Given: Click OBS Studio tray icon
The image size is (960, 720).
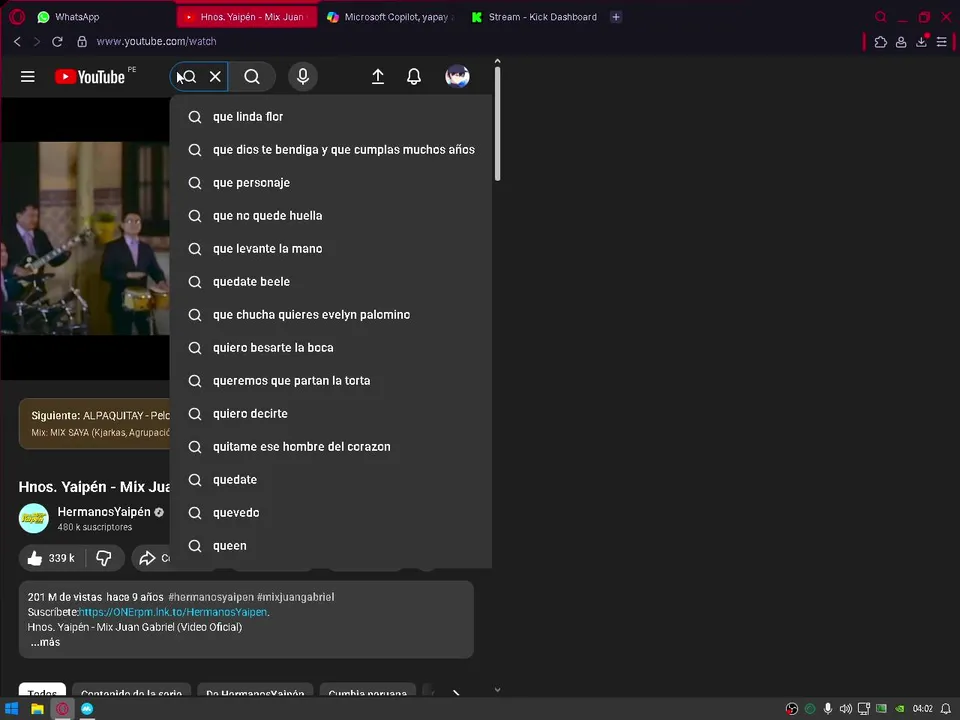Looking at the screenshot, I should pos(792,709).
